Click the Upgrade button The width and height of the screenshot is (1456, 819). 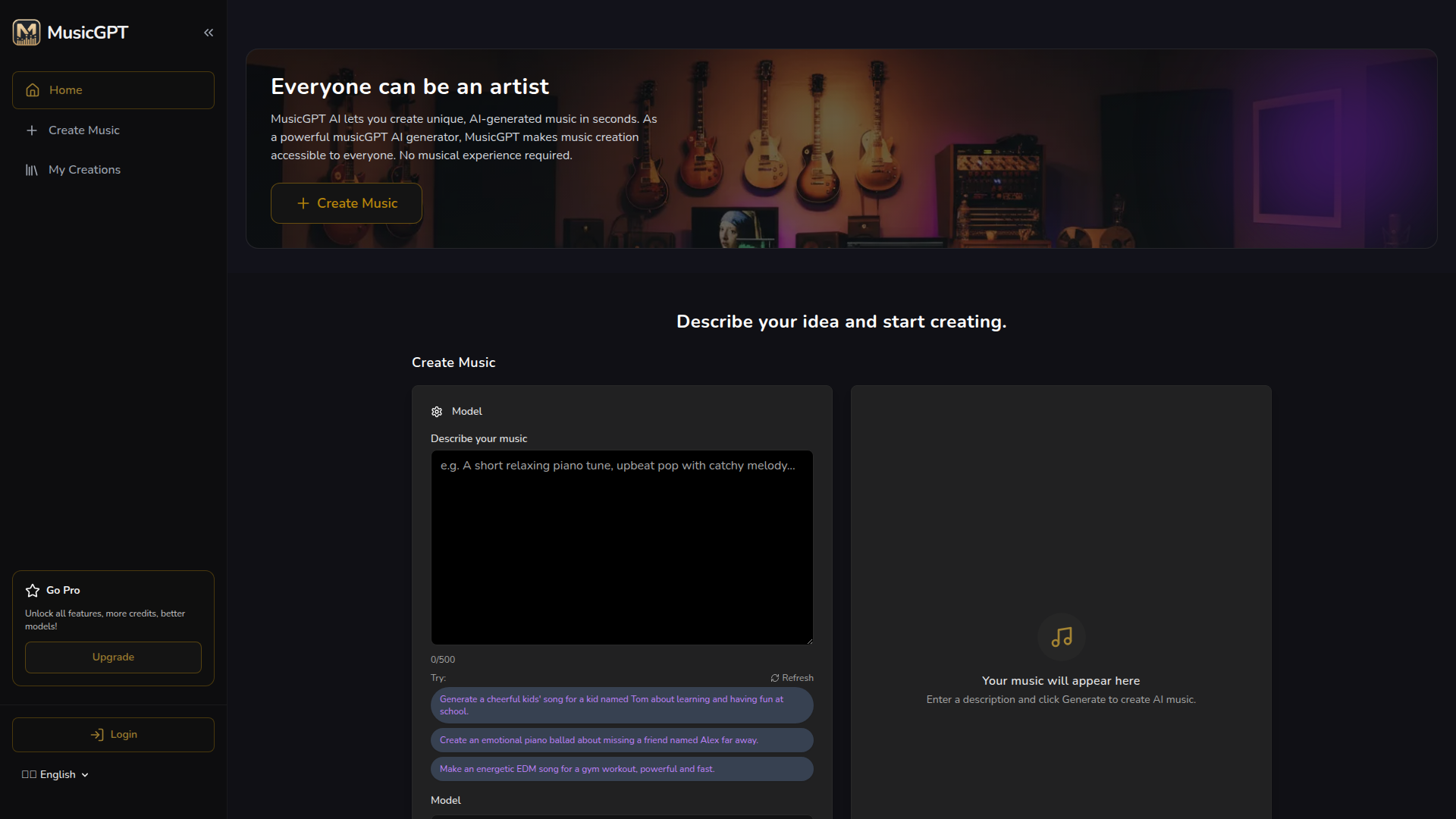[113, 657]
